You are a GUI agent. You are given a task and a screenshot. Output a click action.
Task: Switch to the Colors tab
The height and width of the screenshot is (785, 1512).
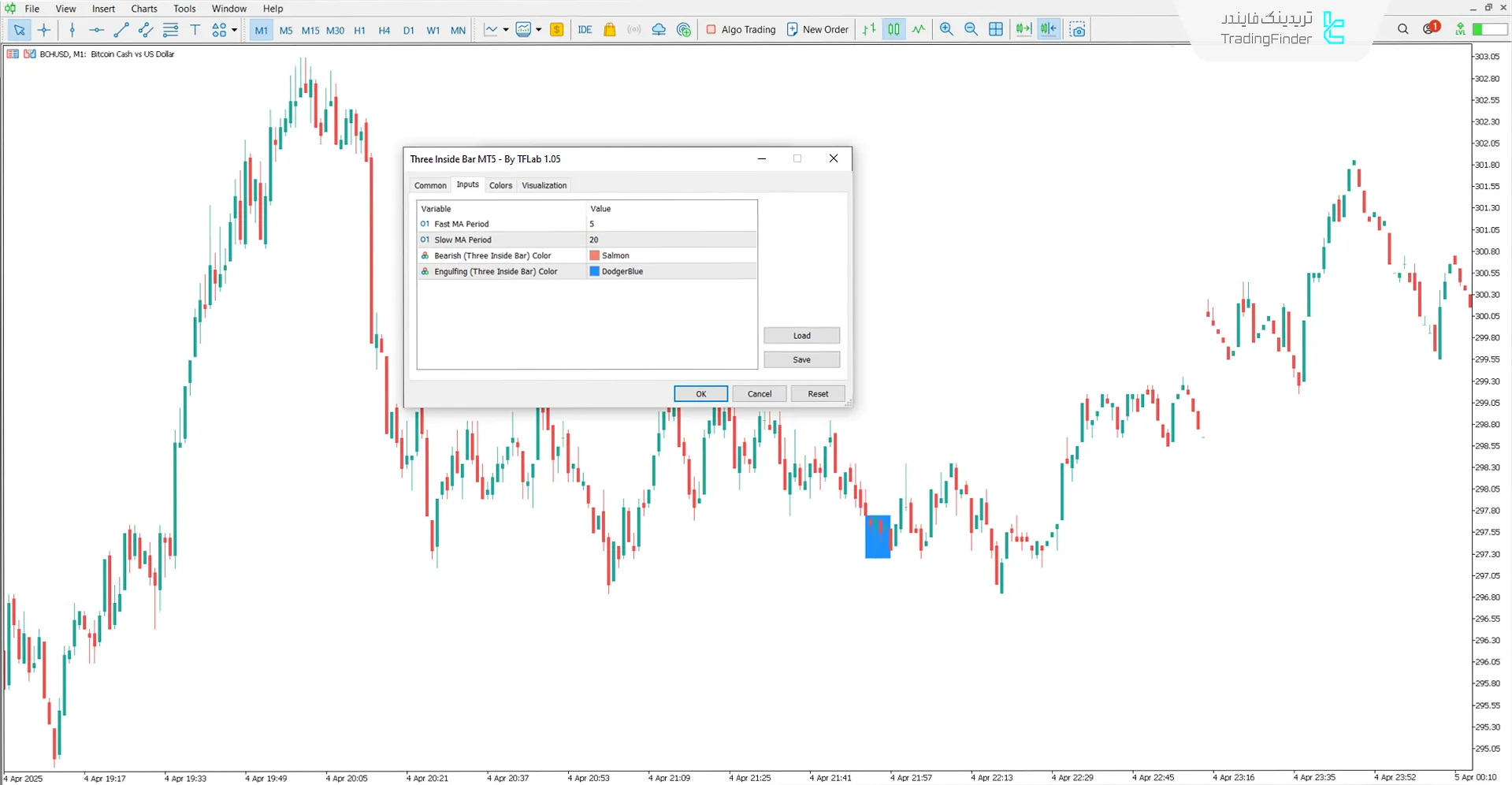[500, 185]
